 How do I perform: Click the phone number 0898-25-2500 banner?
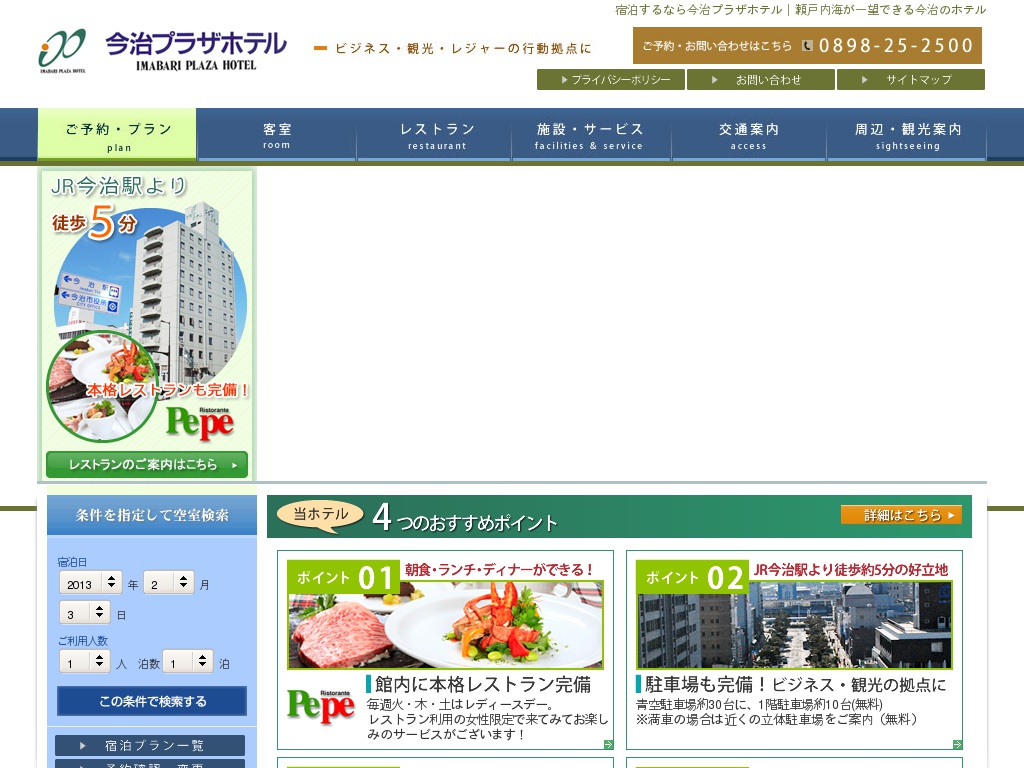[807, 46]
